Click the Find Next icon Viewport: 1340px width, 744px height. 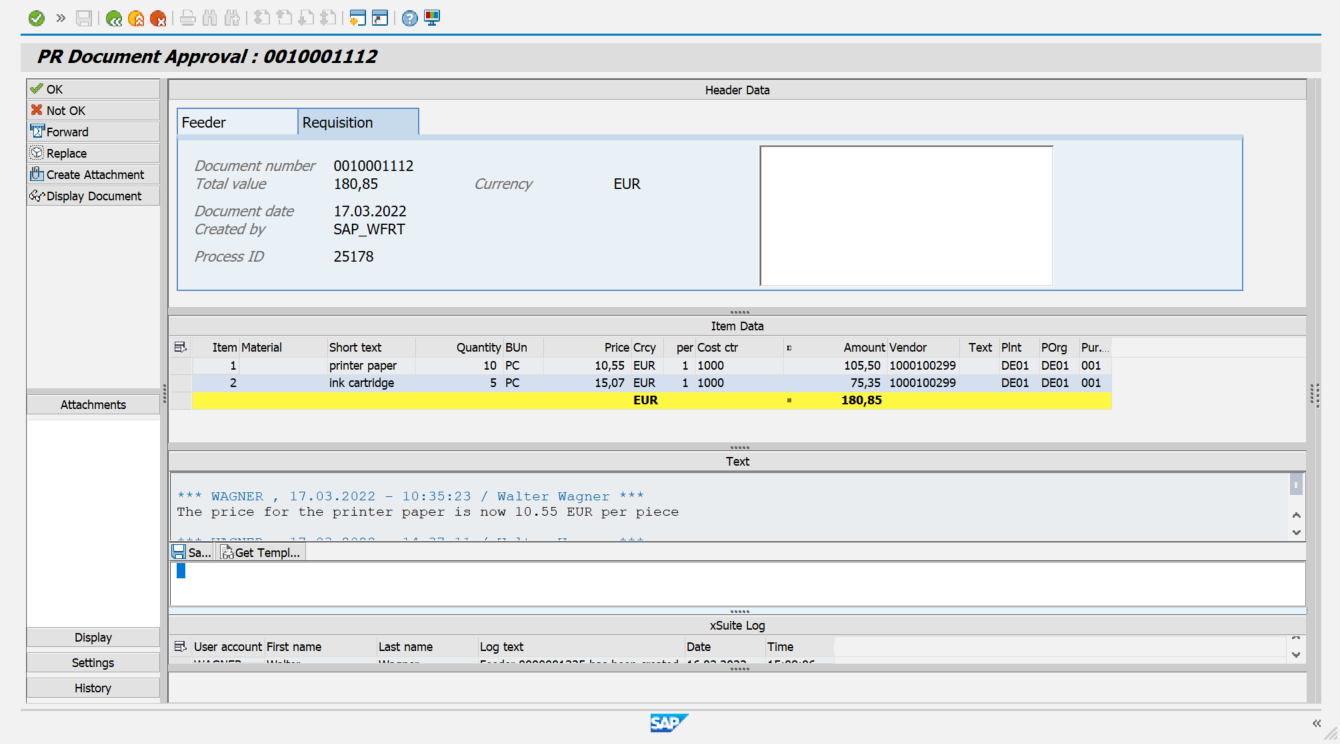[x=232, y=17]
